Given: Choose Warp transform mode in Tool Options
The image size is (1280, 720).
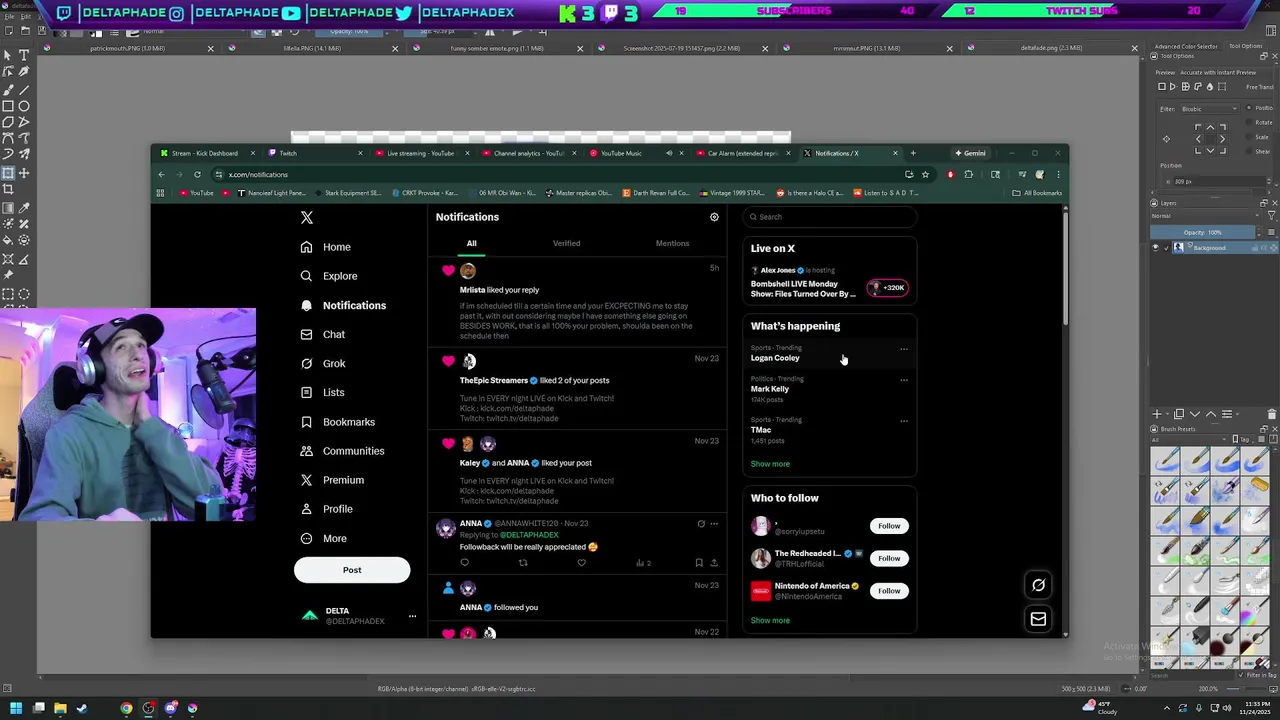Looking at the screenshot, I should [1186, 87].
